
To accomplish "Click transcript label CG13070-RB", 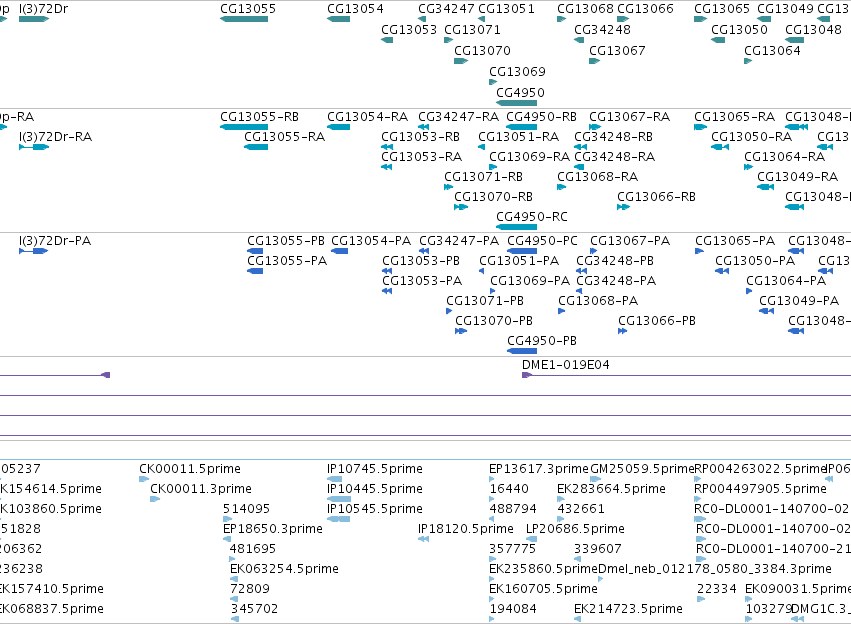I will click(x=493, y=197).
